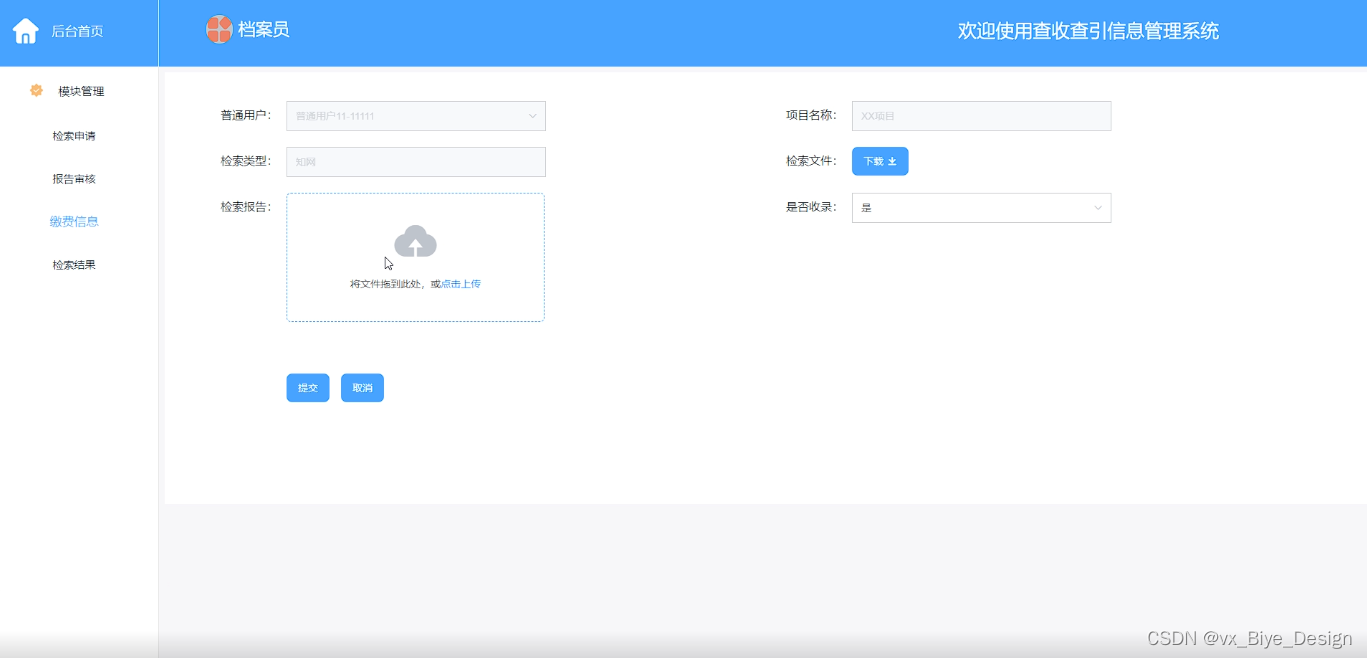
Task: Click the 欢迎使用查收查引信息管理系统 title
Action: tap(1088, 31)
